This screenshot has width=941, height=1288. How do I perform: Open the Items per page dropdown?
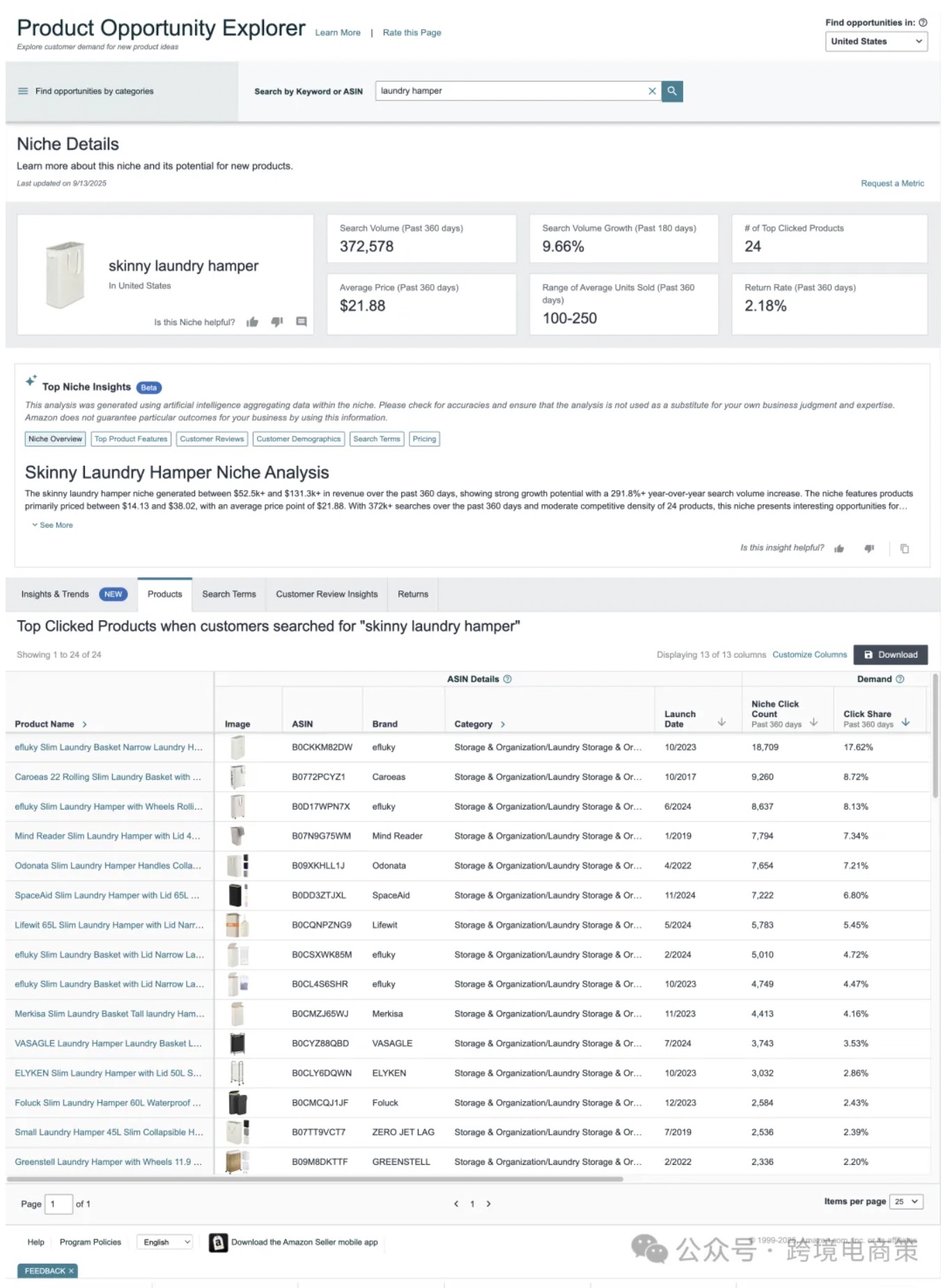(906, 1202)
